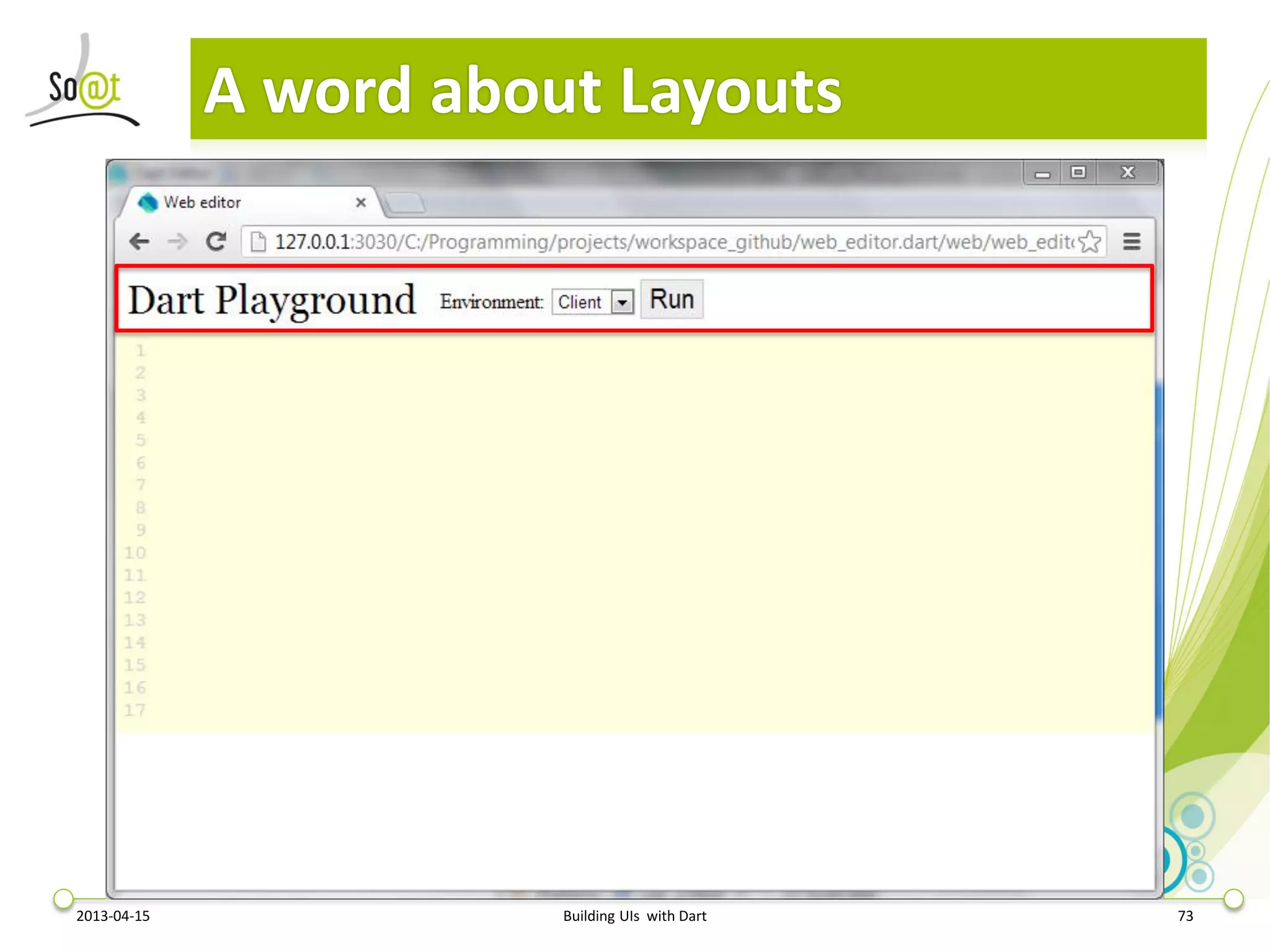Click the page icon in address bar
The image size is (1270, 952).
[258, 242]
